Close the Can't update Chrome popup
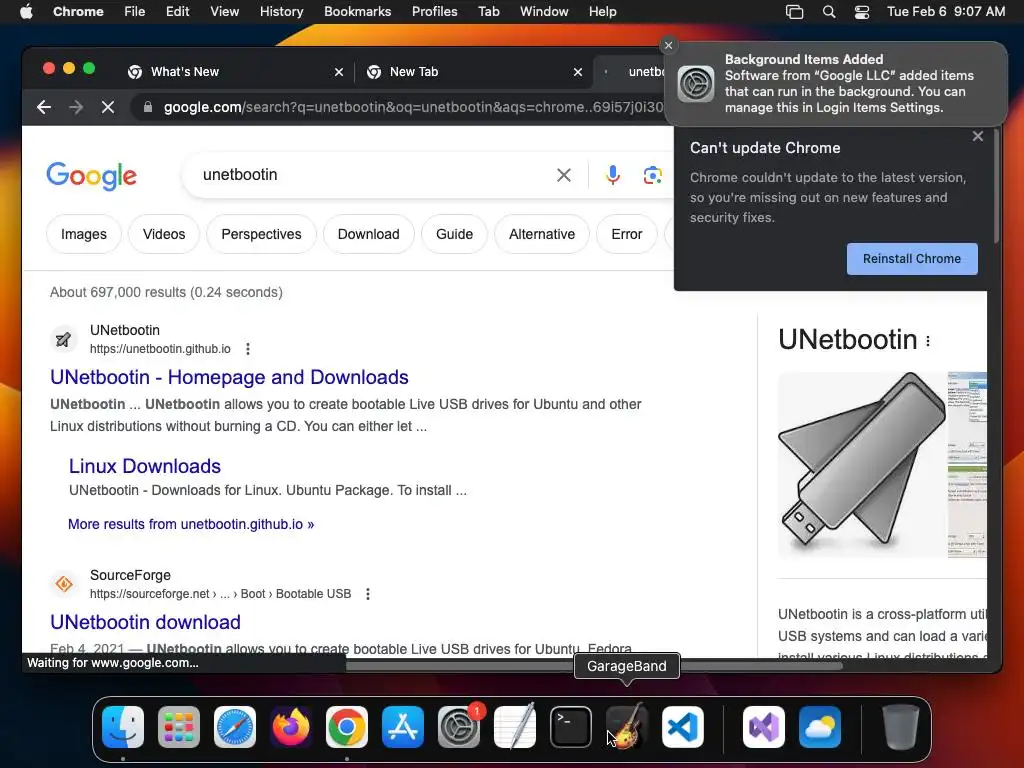Viewport: 1024px width, 768px height. click(x=978, y=136)
